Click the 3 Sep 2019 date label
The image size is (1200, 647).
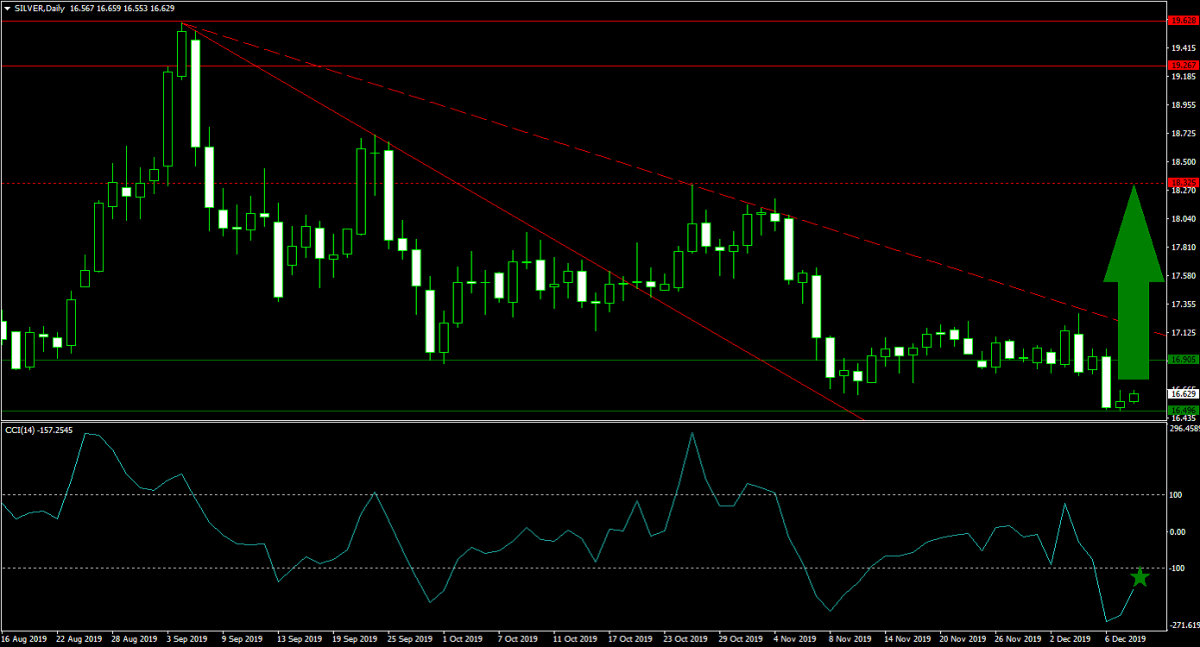coord(186,637)
